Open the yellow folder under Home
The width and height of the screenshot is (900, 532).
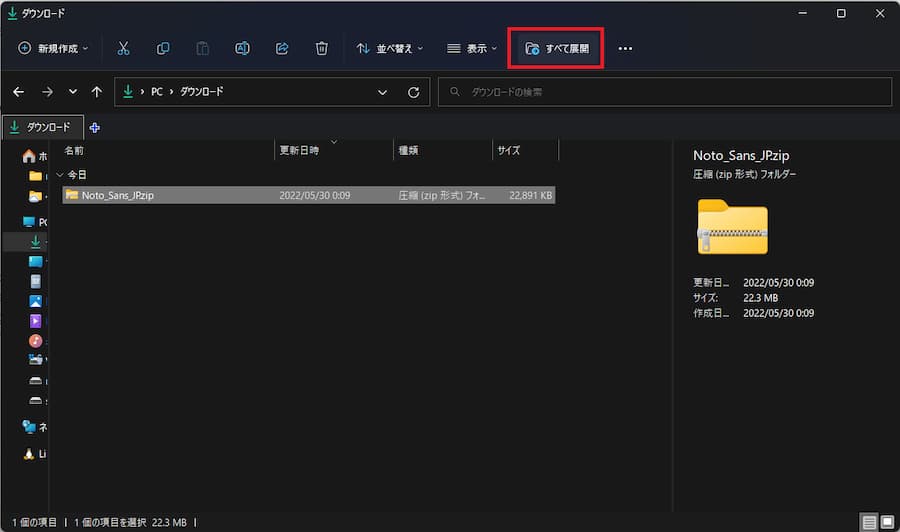click(36, 176)
